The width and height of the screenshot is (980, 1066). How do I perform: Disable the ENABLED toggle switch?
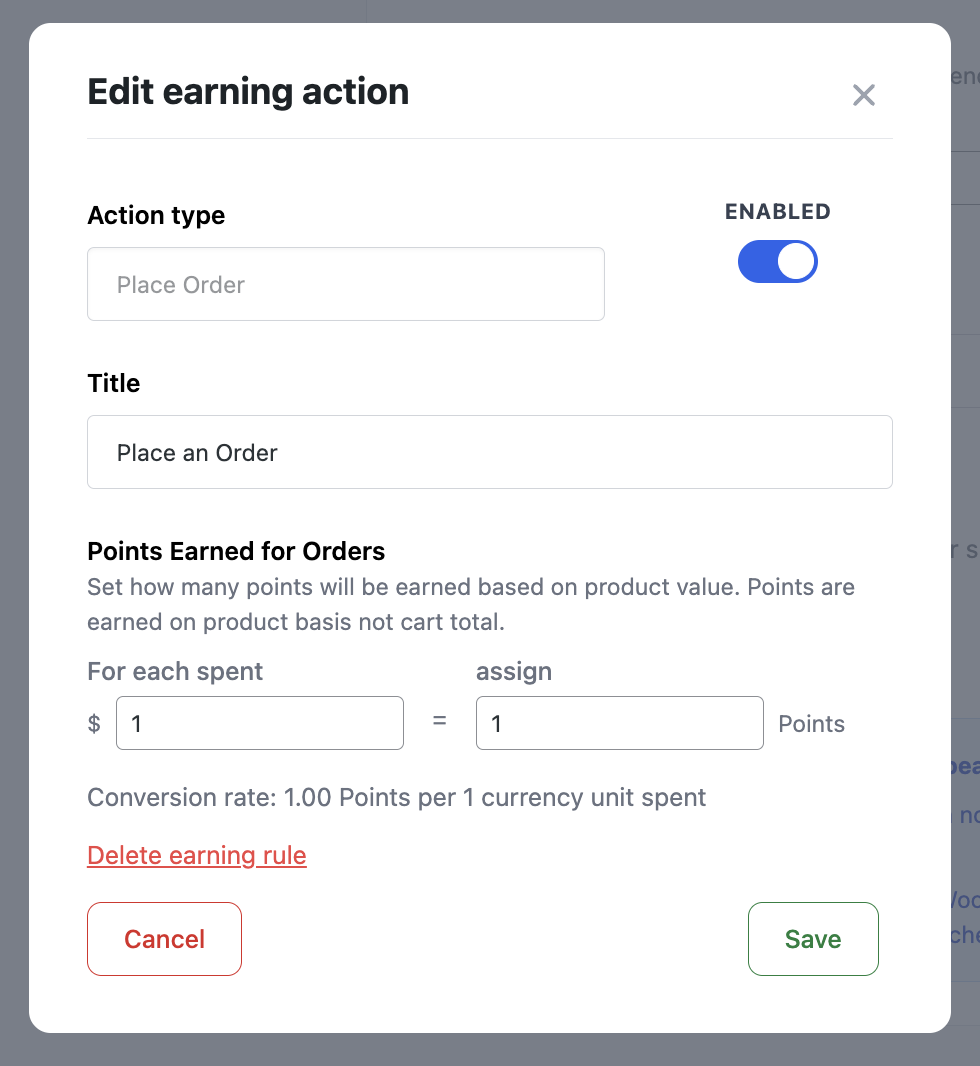(777, 261)
